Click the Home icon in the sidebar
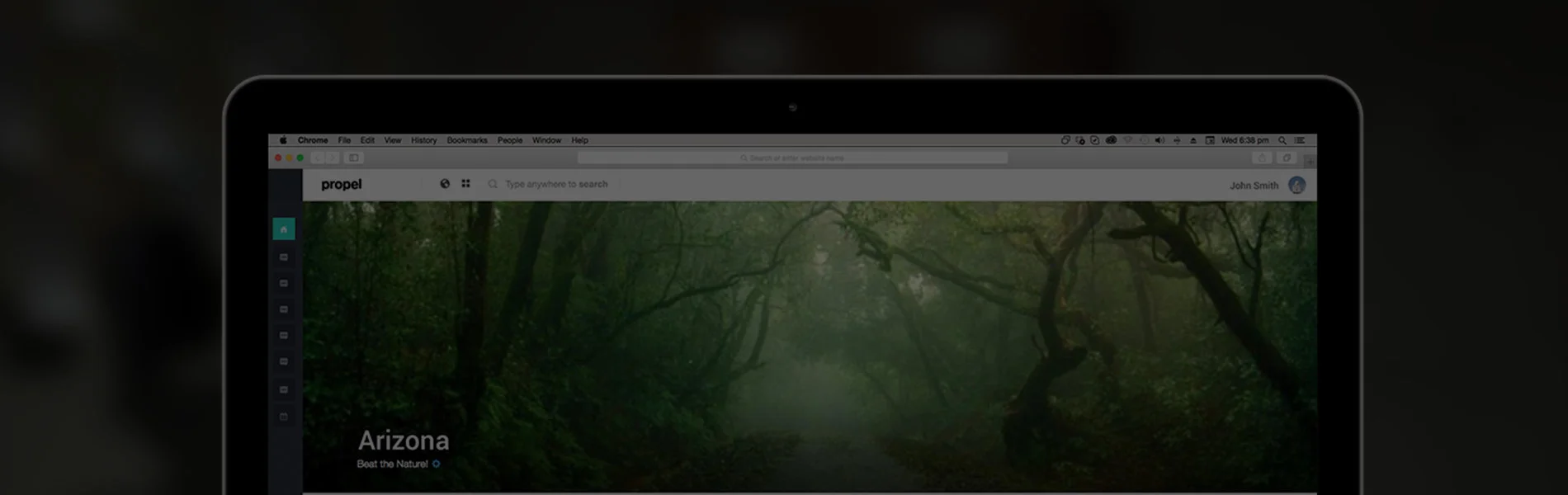 pyautogui.click(x=283, y=229)
